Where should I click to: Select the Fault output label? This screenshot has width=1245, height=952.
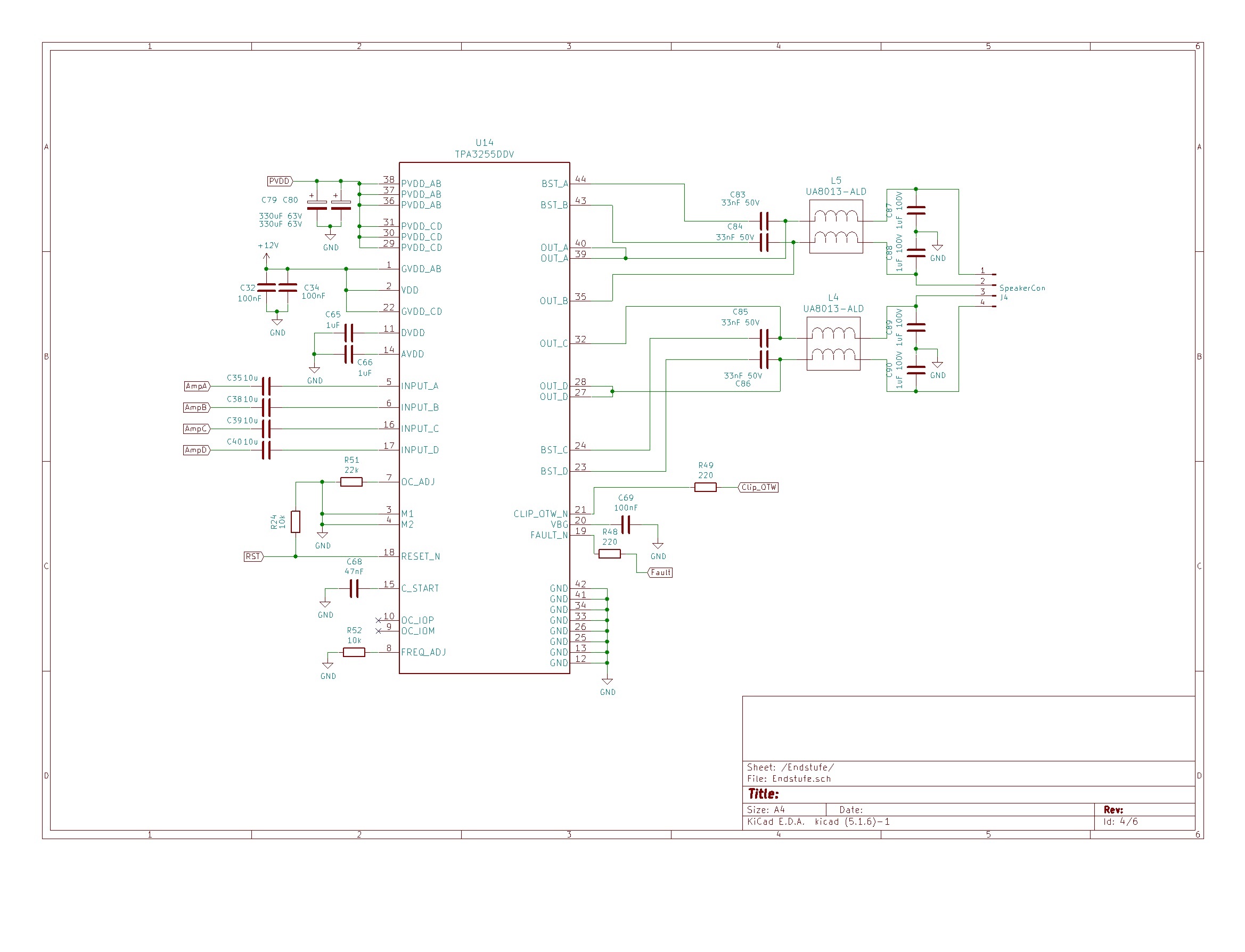coord(660,572)
